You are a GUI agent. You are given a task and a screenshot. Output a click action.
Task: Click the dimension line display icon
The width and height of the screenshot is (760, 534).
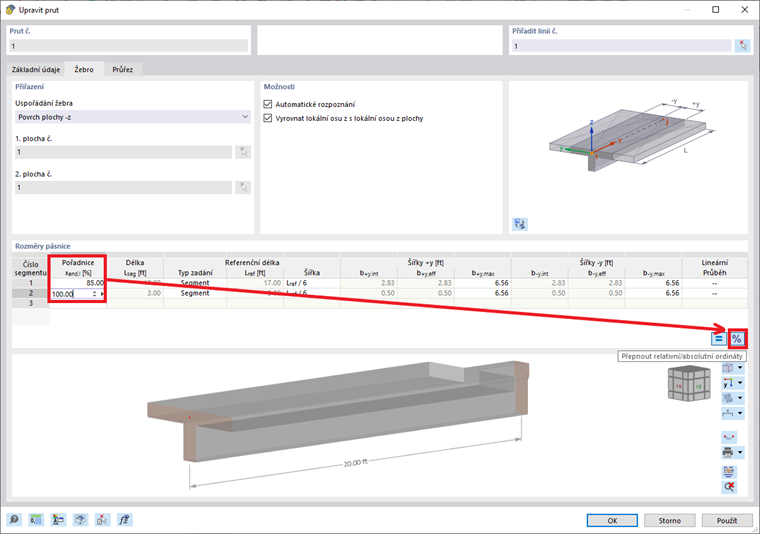click(x=728, y=413)
